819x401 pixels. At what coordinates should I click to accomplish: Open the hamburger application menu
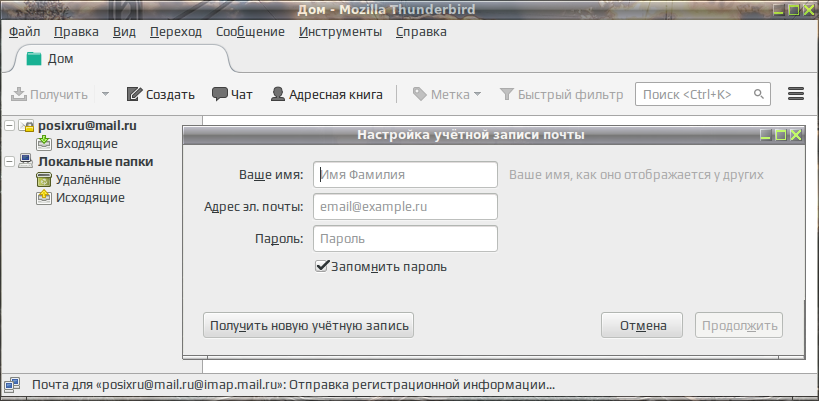[795, 94]
